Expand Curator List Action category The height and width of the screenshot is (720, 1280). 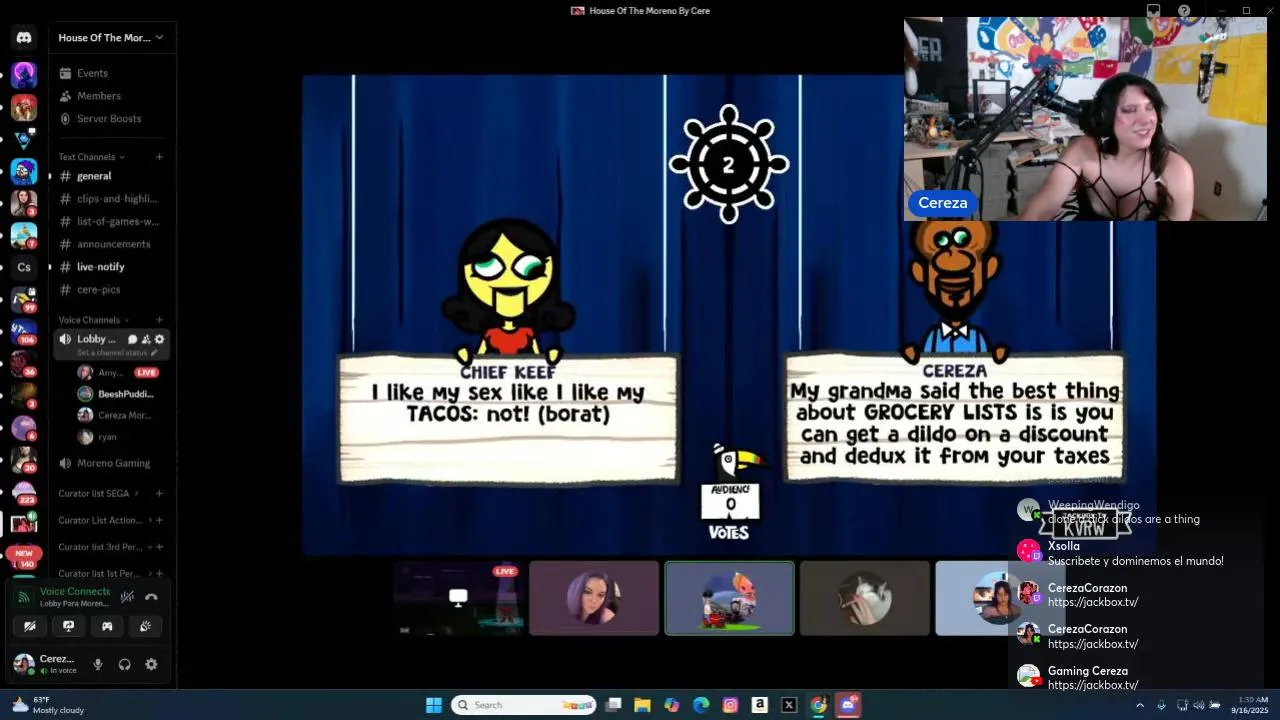[104, 520]
